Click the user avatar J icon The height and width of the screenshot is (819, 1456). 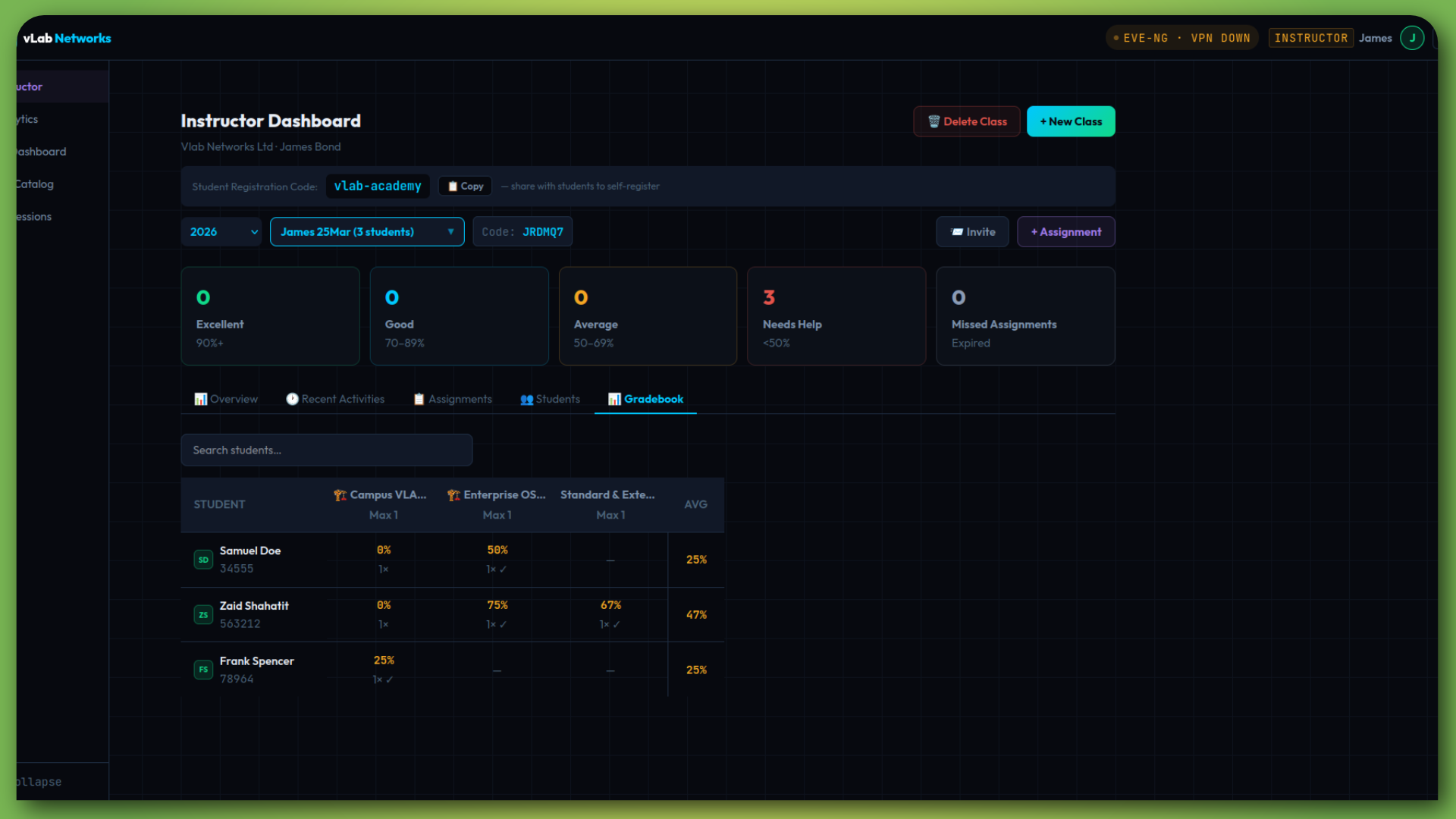[1411, 38]
